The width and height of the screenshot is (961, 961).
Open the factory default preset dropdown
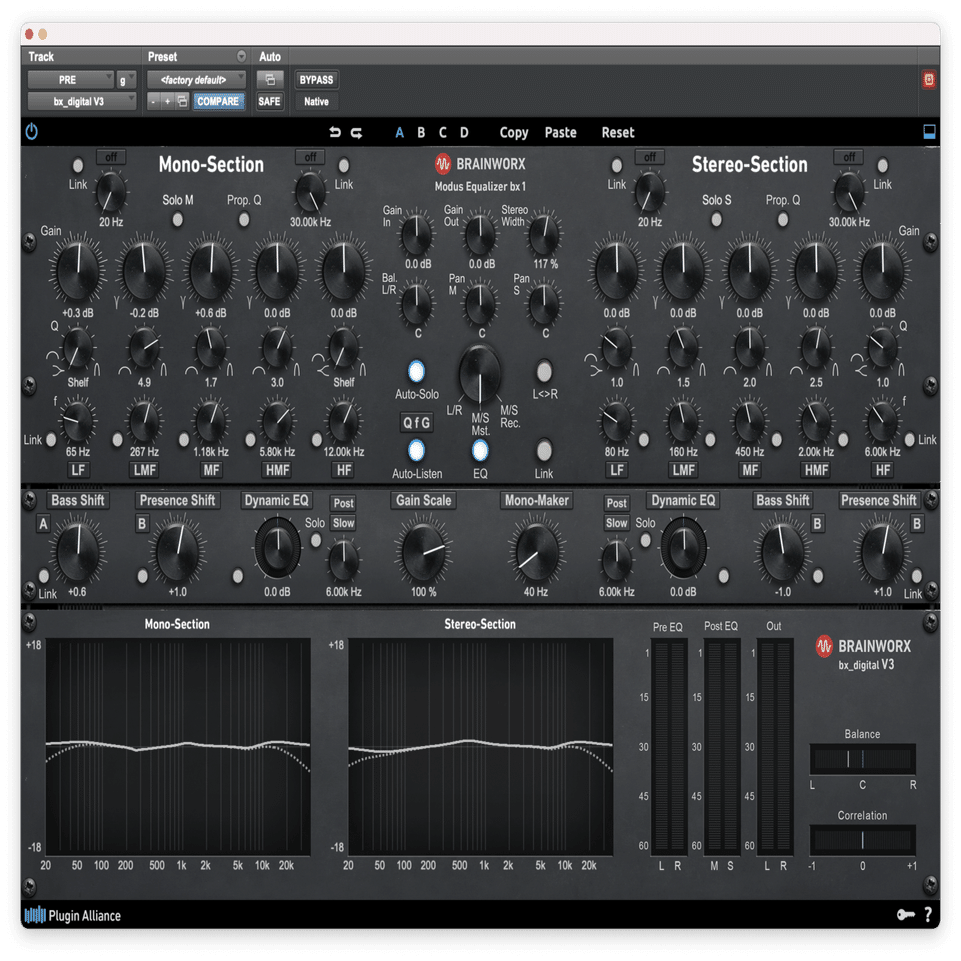coord(196,80)
